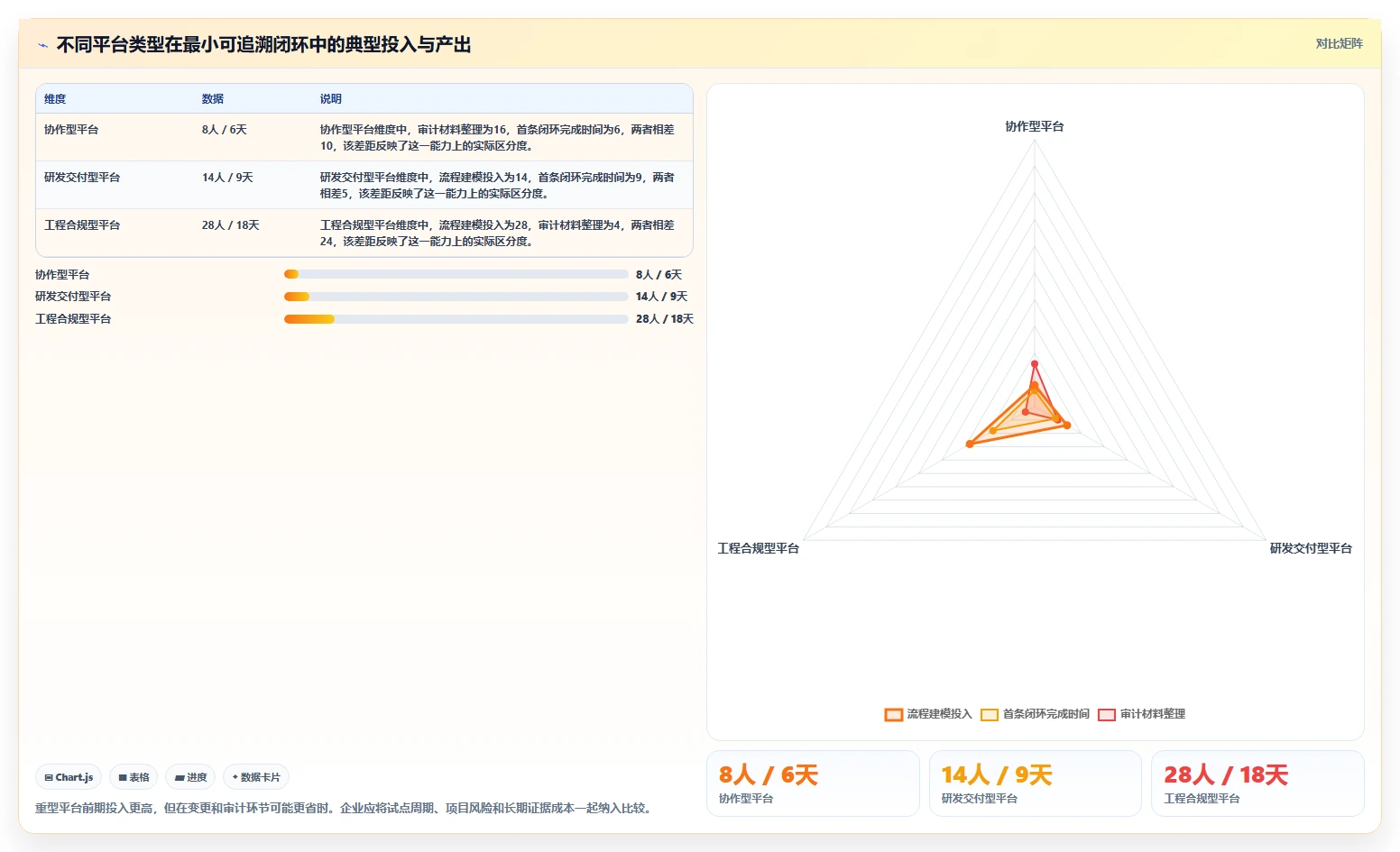Viewport: 1400px width, 852px height.
Task: Click the 数据卡片 tag chip
Action: (256, 777)
